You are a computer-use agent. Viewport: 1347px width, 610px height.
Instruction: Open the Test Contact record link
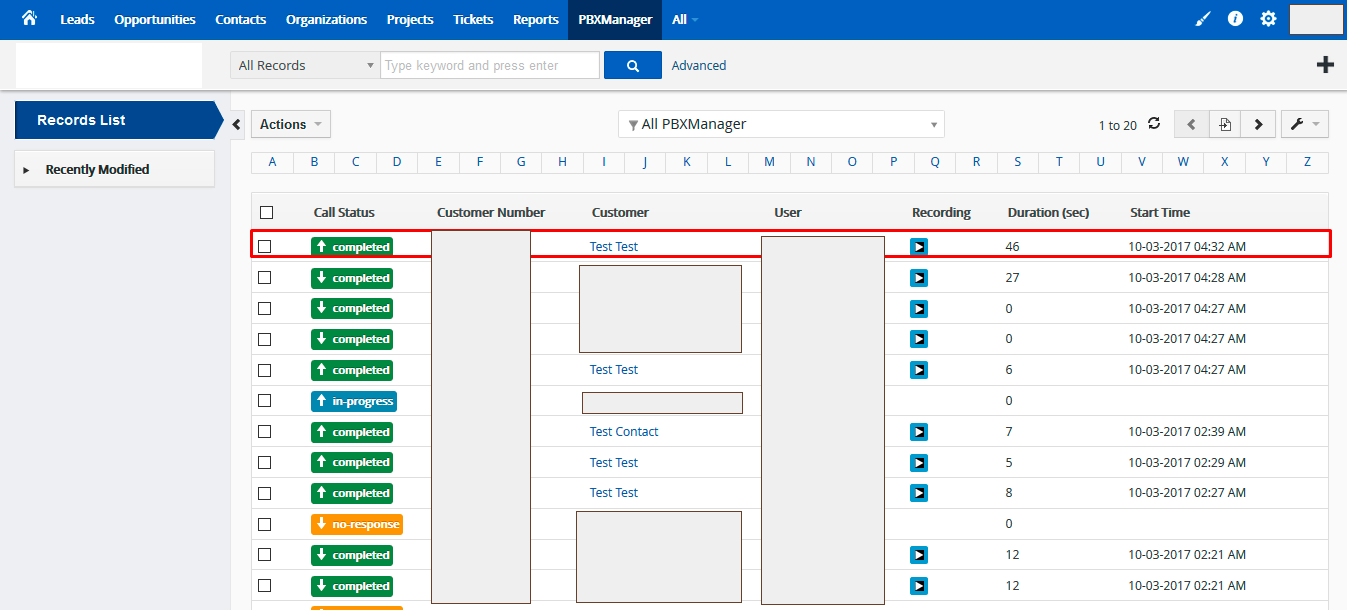[623, 431]
